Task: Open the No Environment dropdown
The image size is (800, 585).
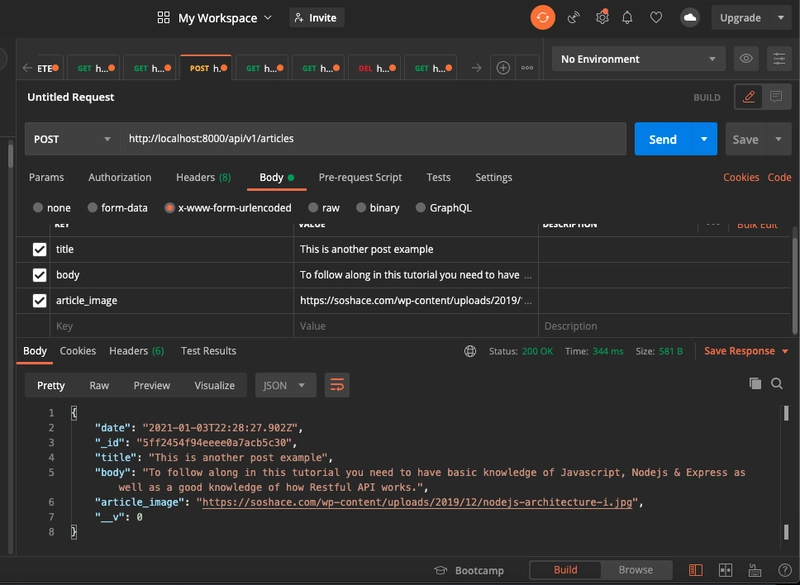Action: point(638,59)
